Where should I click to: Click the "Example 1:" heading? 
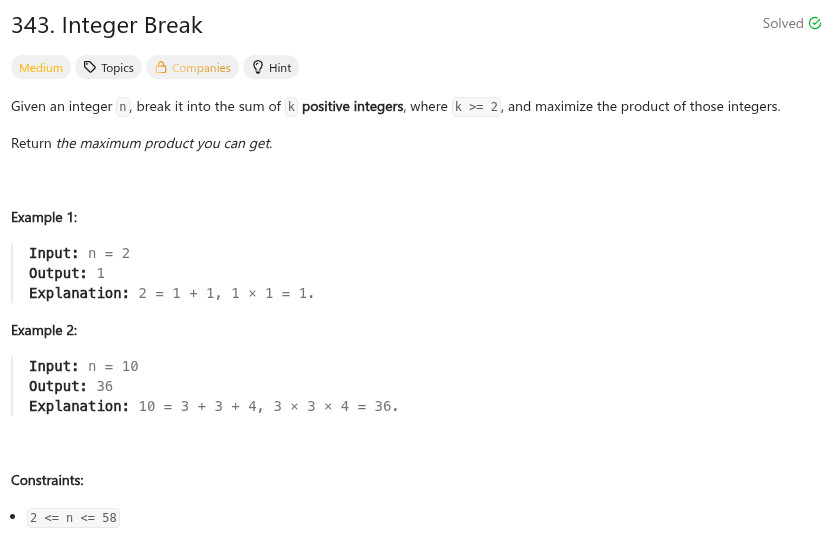point(44,218)
